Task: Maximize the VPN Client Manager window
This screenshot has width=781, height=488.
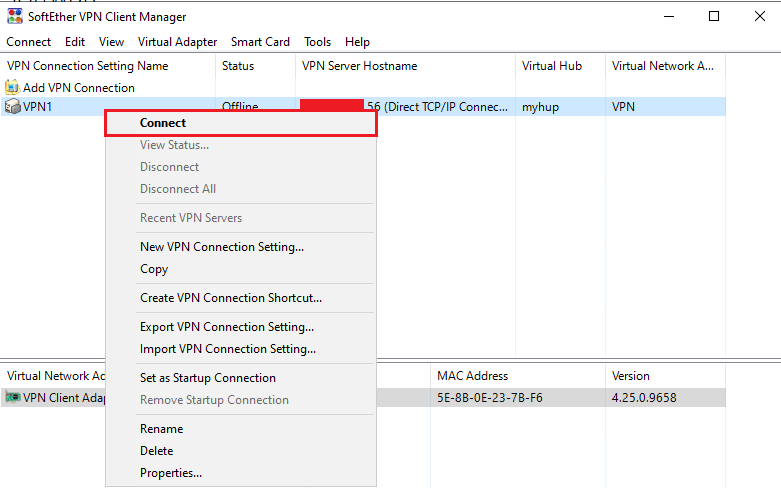Action: tap(714, 16)
